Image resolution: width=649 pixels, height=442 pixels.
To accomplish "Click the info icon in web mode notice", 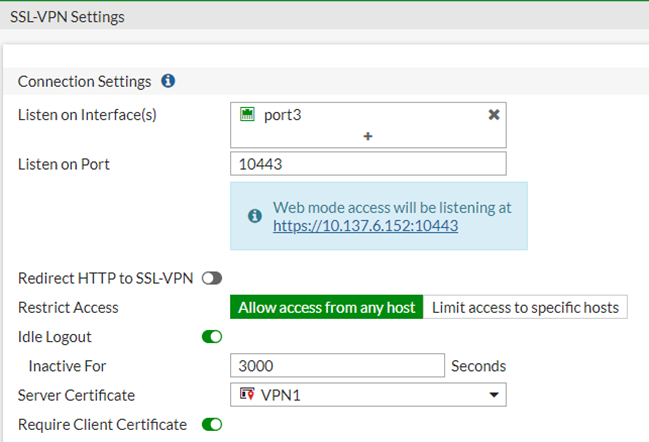I will pos(255,216).
